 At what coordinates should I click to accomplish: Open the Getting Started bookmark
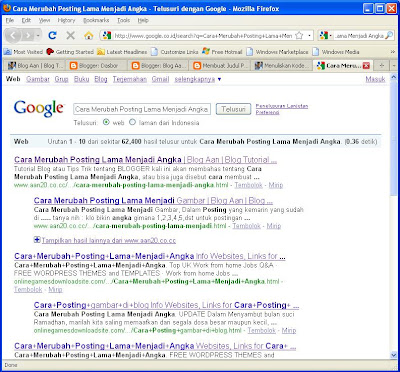[x=70, y=52]
